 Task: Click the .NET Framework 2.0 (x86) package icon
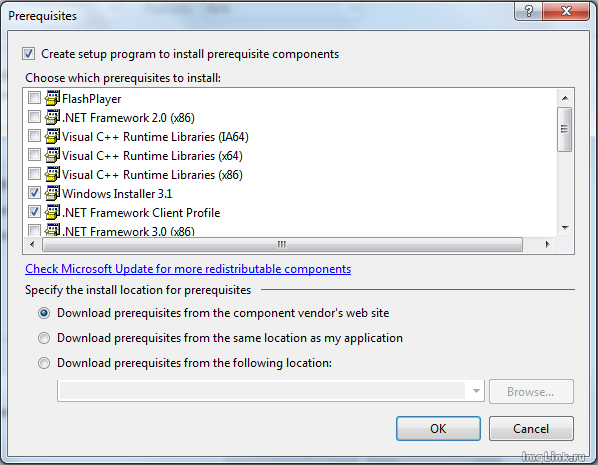coord(52,117)
